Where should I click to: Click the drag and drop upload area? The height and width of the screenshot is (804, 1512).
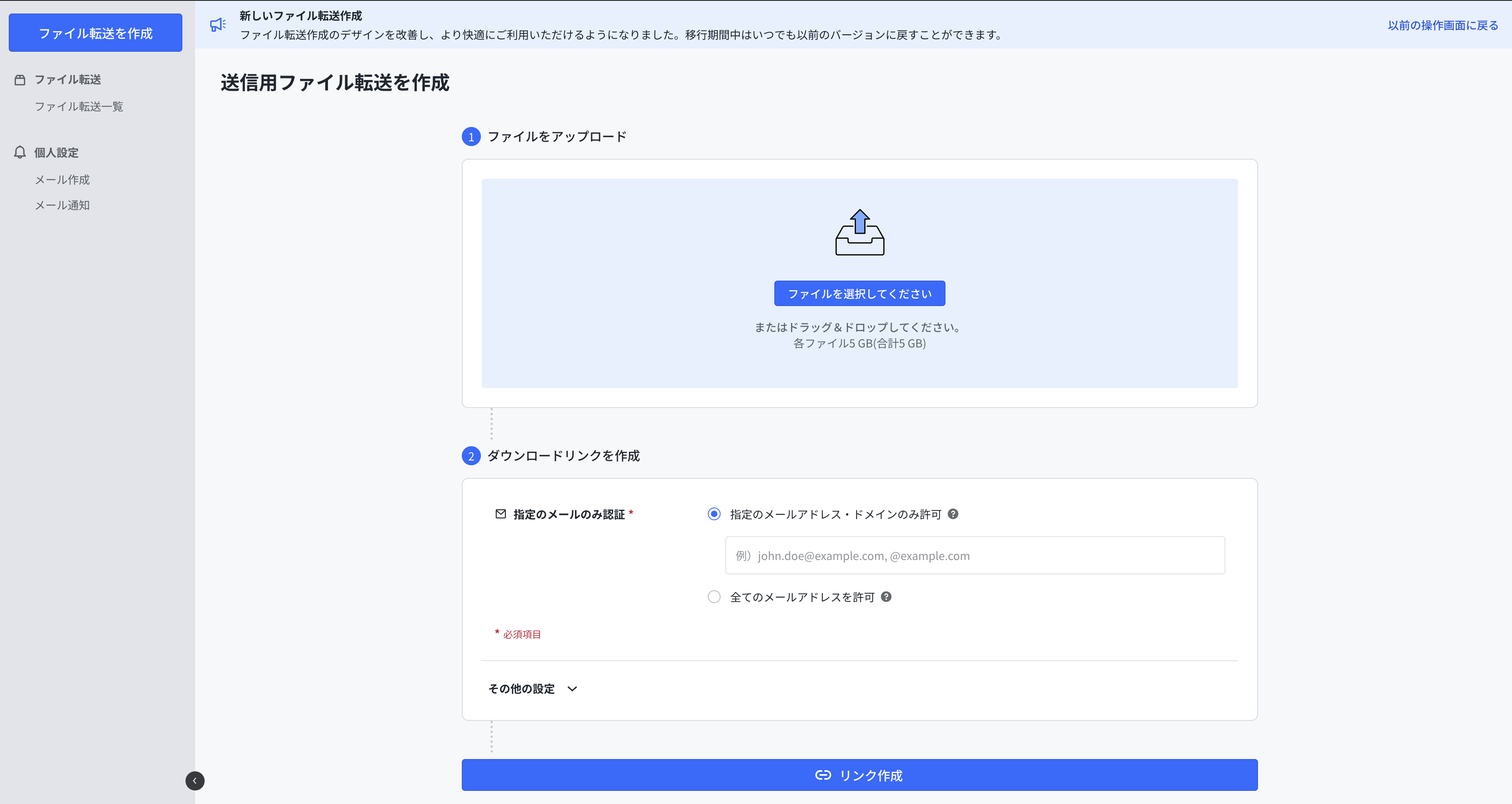pos(859,283)
